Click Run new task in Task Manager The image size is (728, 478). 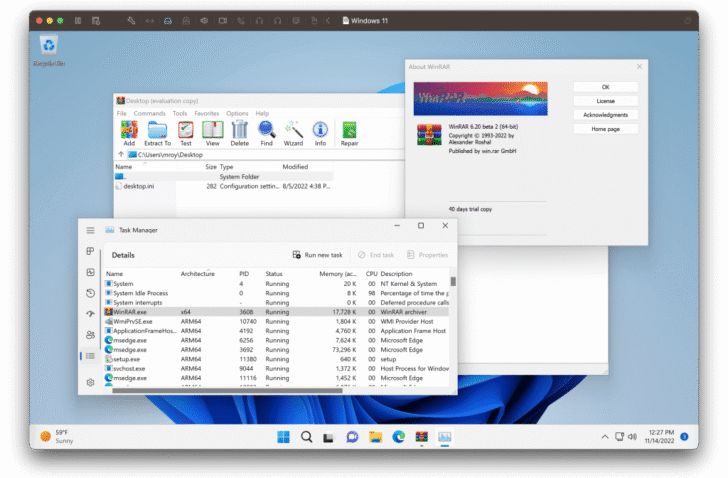(x=318, y=255)
